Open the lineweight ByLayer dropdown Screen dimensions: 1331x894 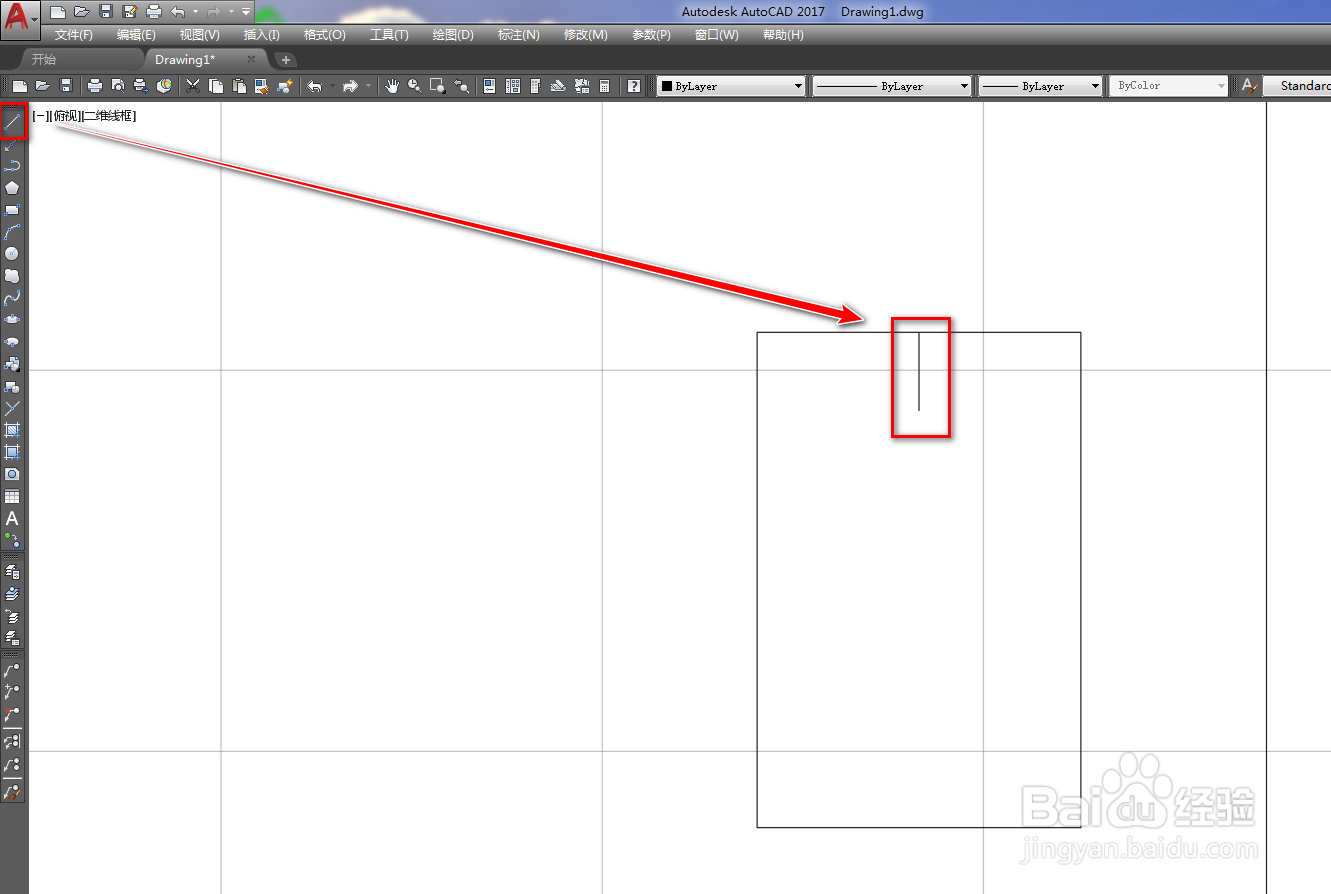click(x=1040, y=86)
